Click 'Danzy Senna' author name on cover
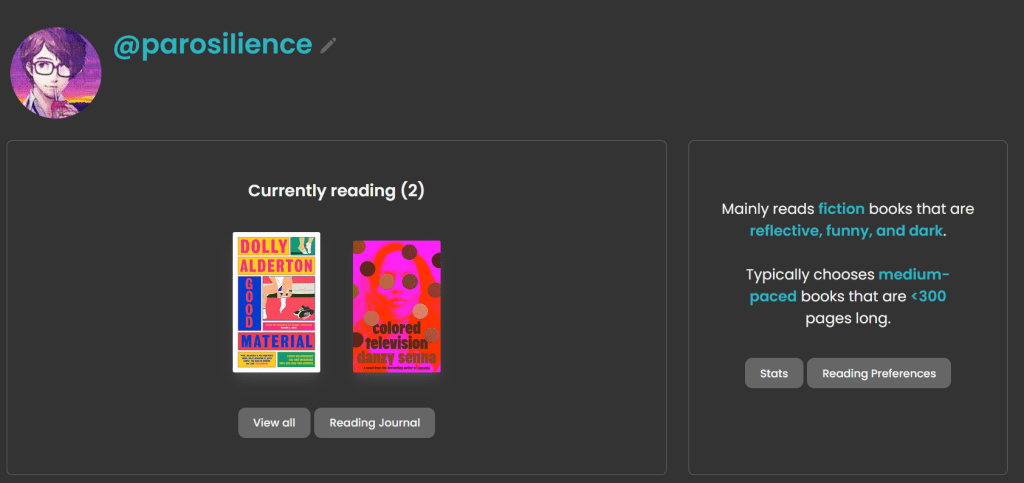Image resolution: width=1024 pixels, height=483 pixels. tap(397, 357)
